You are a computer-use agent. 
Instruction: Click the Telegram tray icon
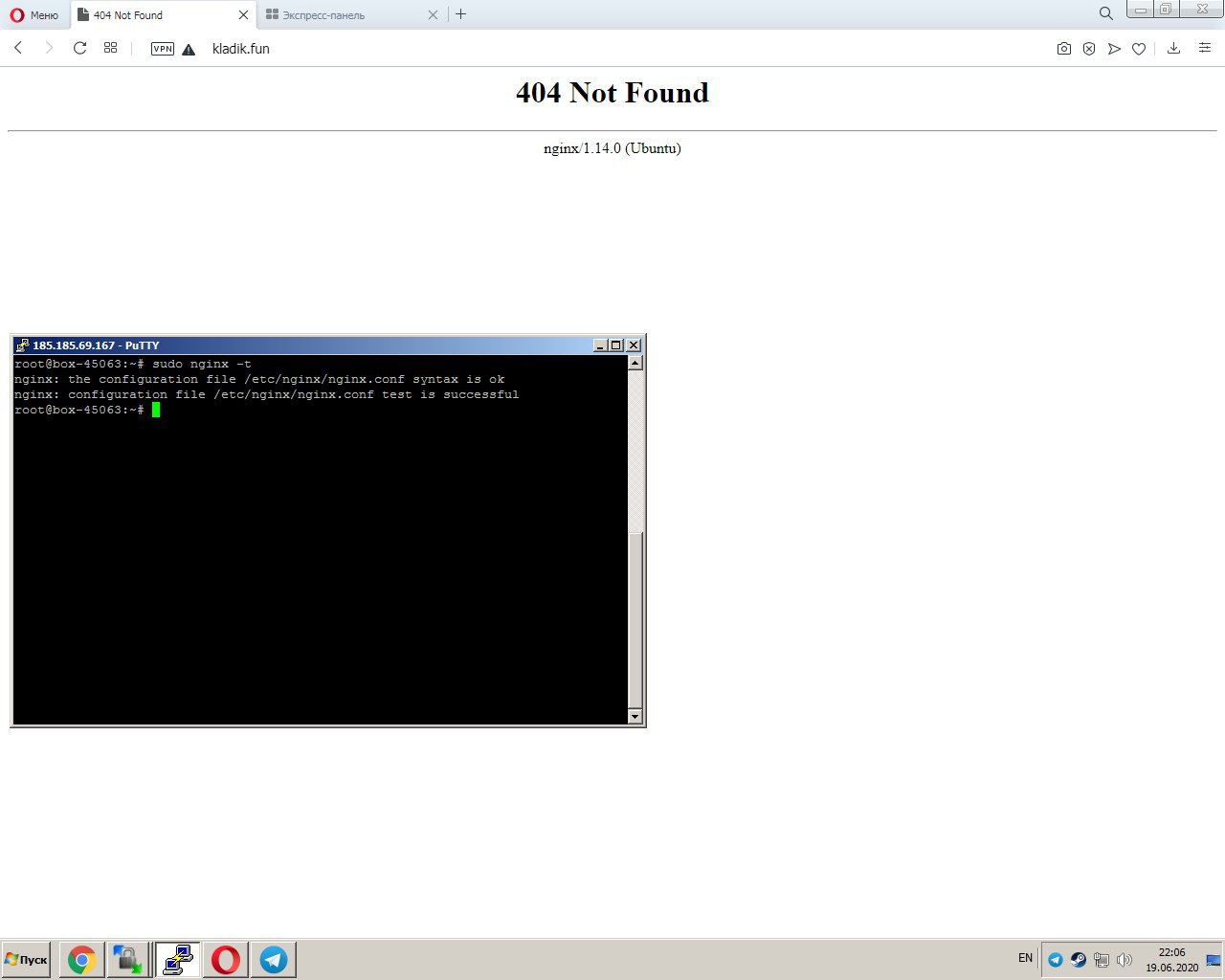click(x=1056, y=960)
